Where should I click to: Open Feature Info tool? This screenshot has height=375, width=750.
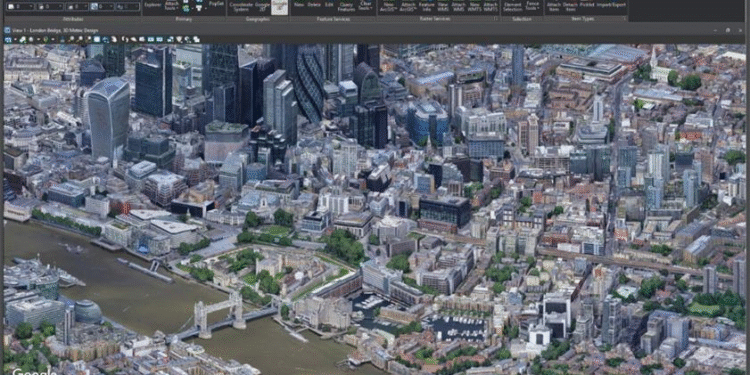pyautogui.click(x=425, y=6)
